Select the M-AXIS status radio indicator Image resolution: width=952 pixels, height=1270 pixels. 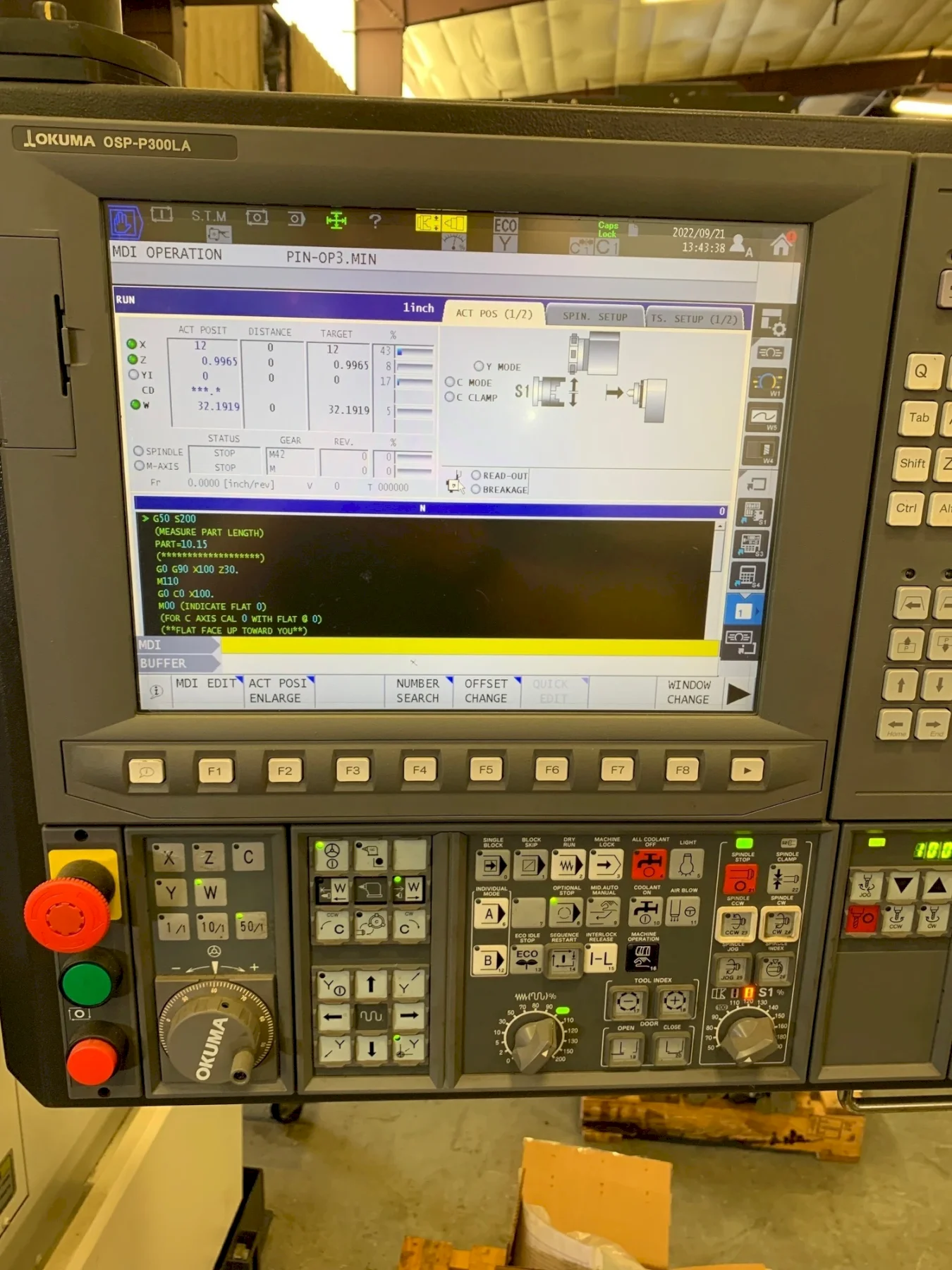pos(139,466)
